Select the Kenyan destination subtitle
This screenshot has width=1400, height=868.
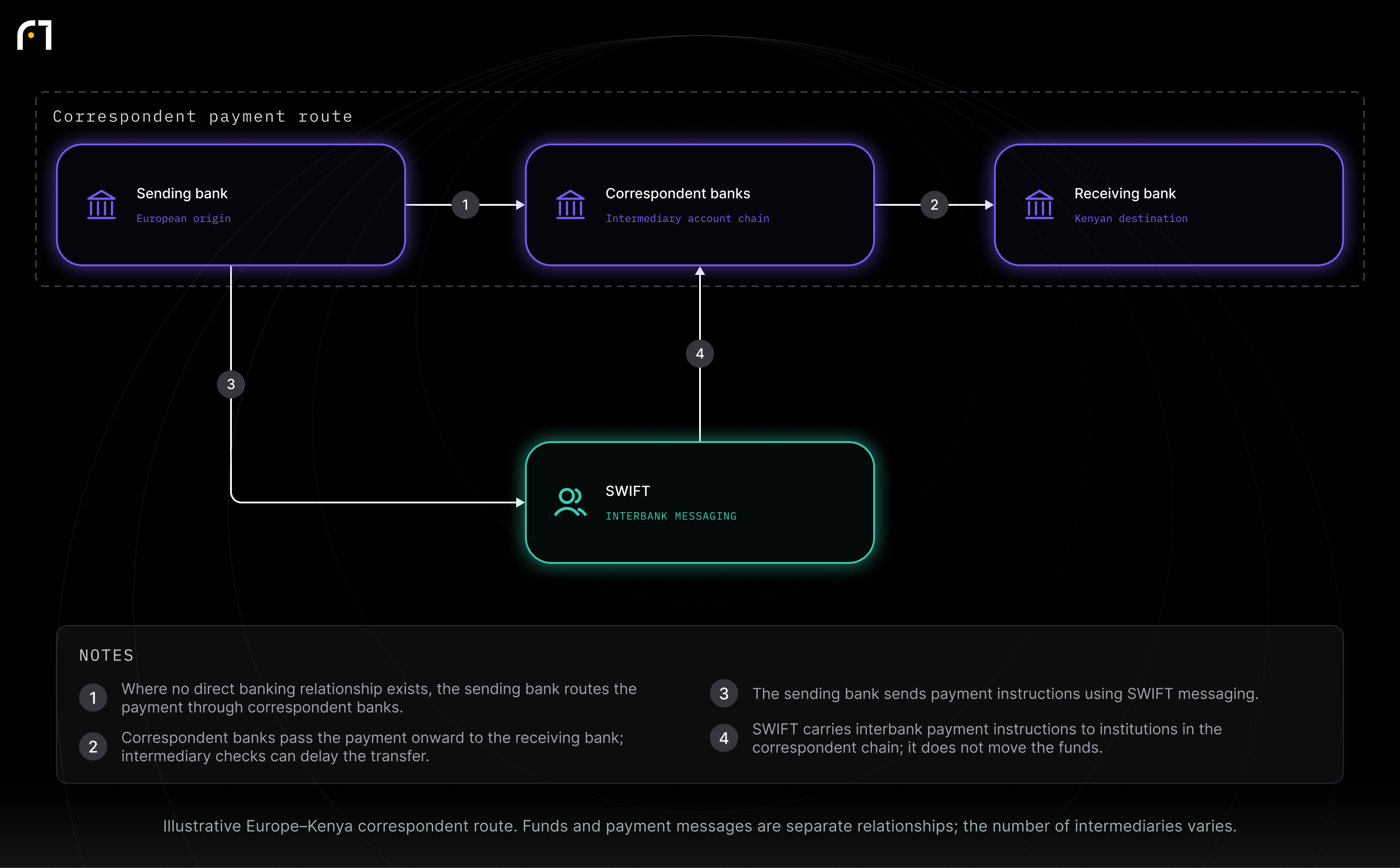pos(1131,219)
